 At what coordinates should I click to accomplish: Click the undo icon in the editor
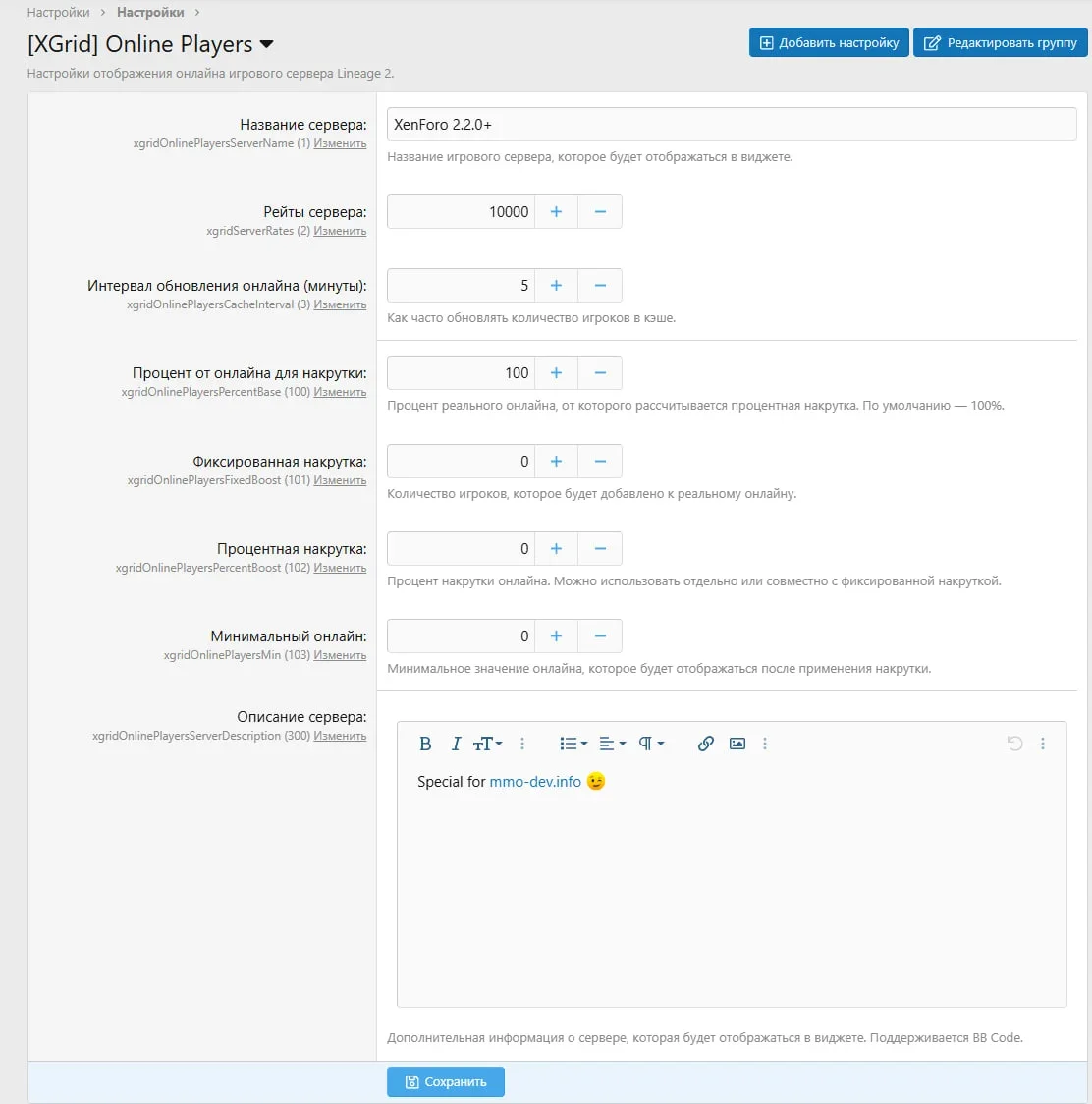1014,744
